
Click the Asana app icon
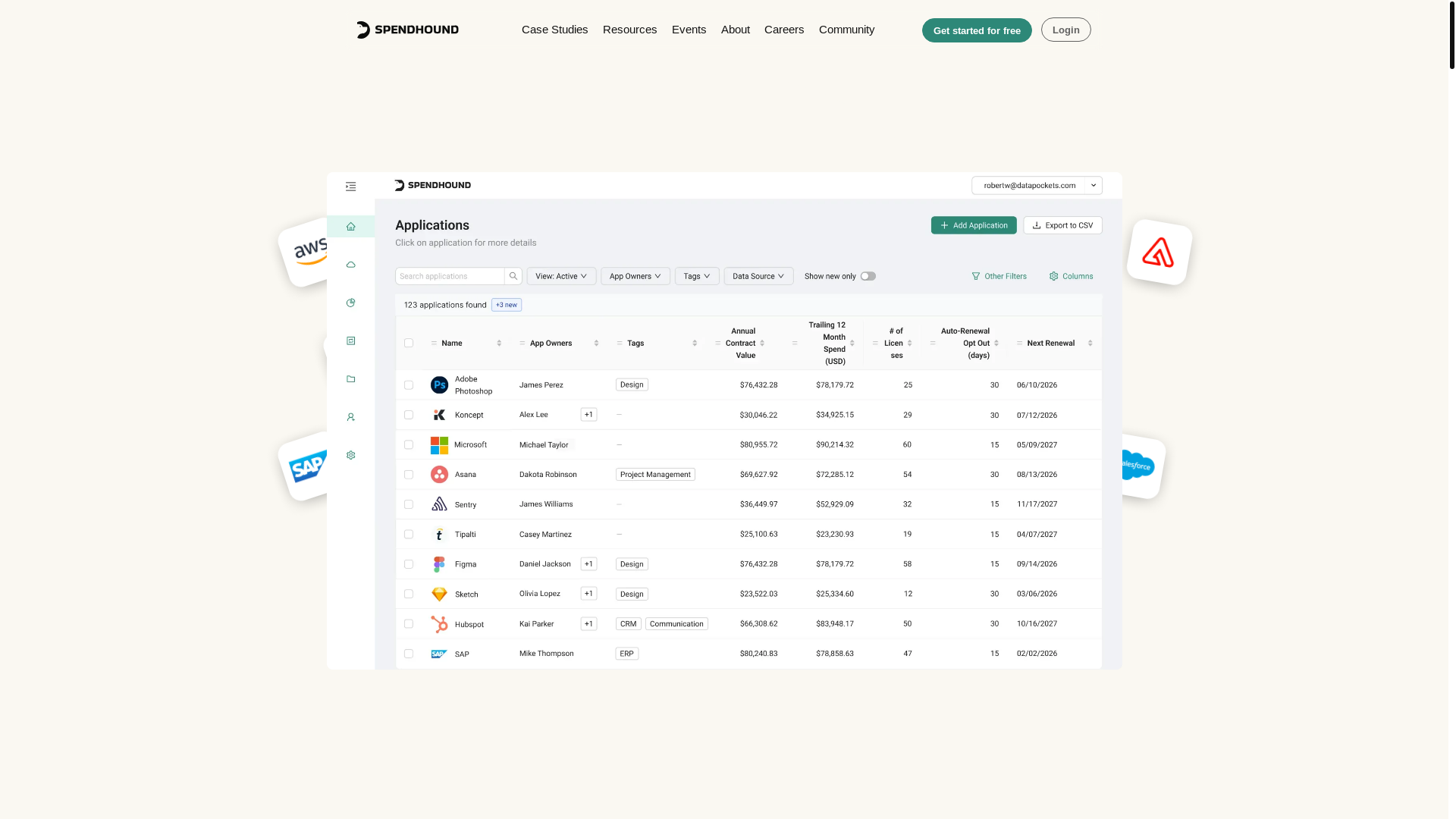439,475
